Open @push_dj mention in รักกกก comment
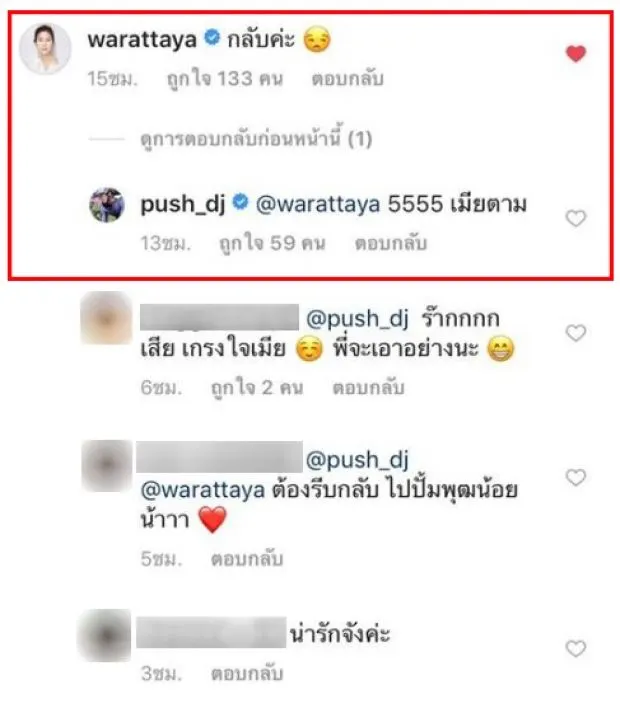The width and height of the screenshot is (620, 708). [357, 319]
